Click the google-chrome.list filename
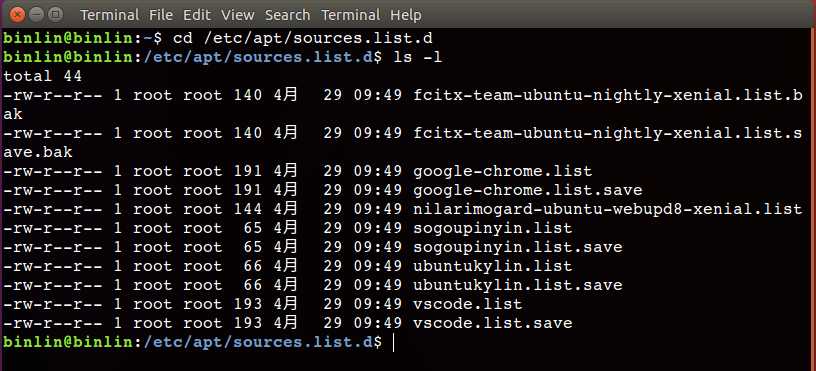The width and height of the screenshot is (816, 371). [x=503, y=171]
